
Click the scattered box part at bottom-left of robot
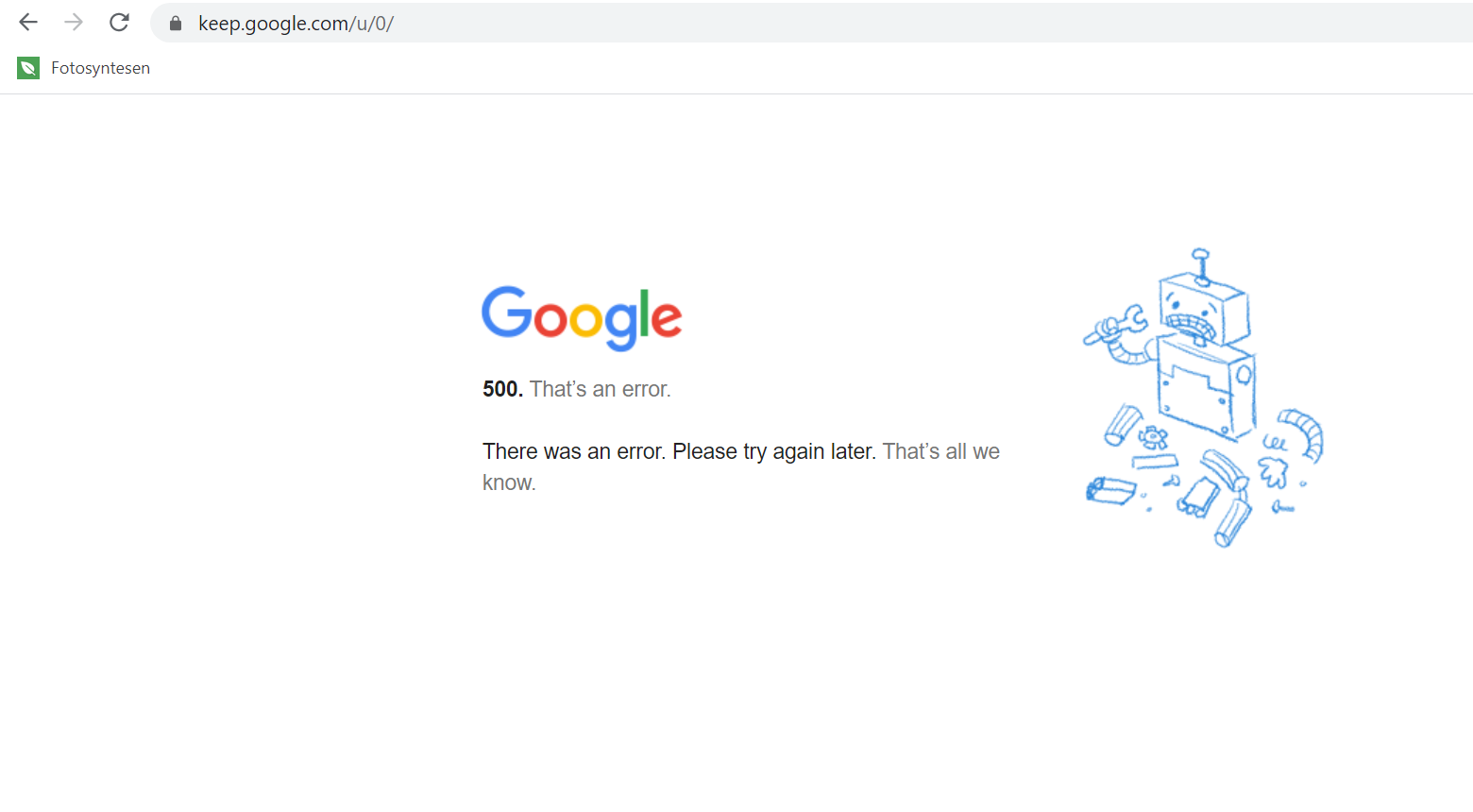pyautogui.click(x=1110, y=491)
